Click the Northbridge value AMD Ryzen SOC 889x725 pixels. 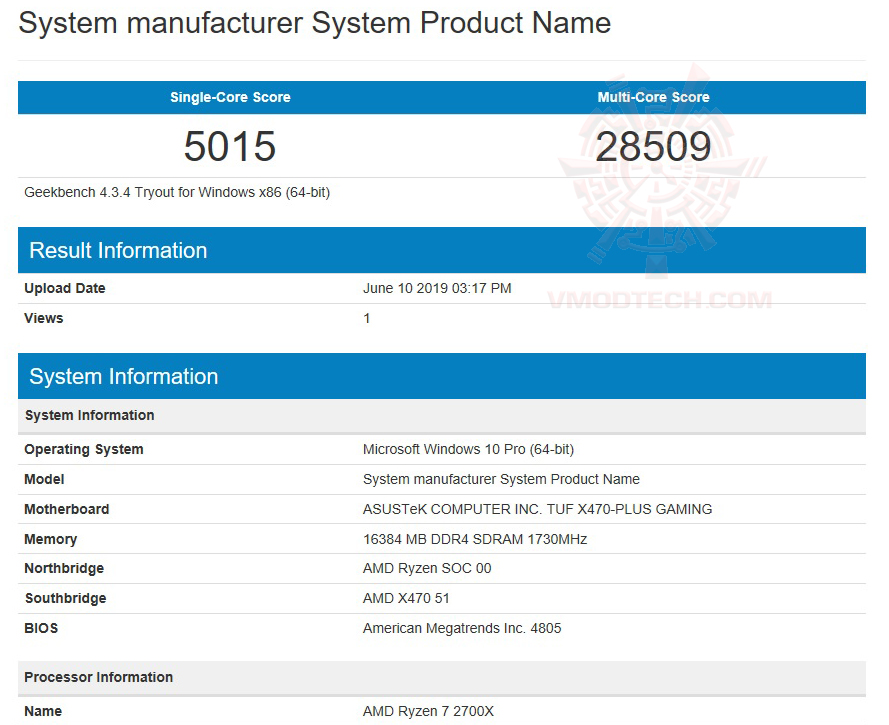tap(427, 568)
